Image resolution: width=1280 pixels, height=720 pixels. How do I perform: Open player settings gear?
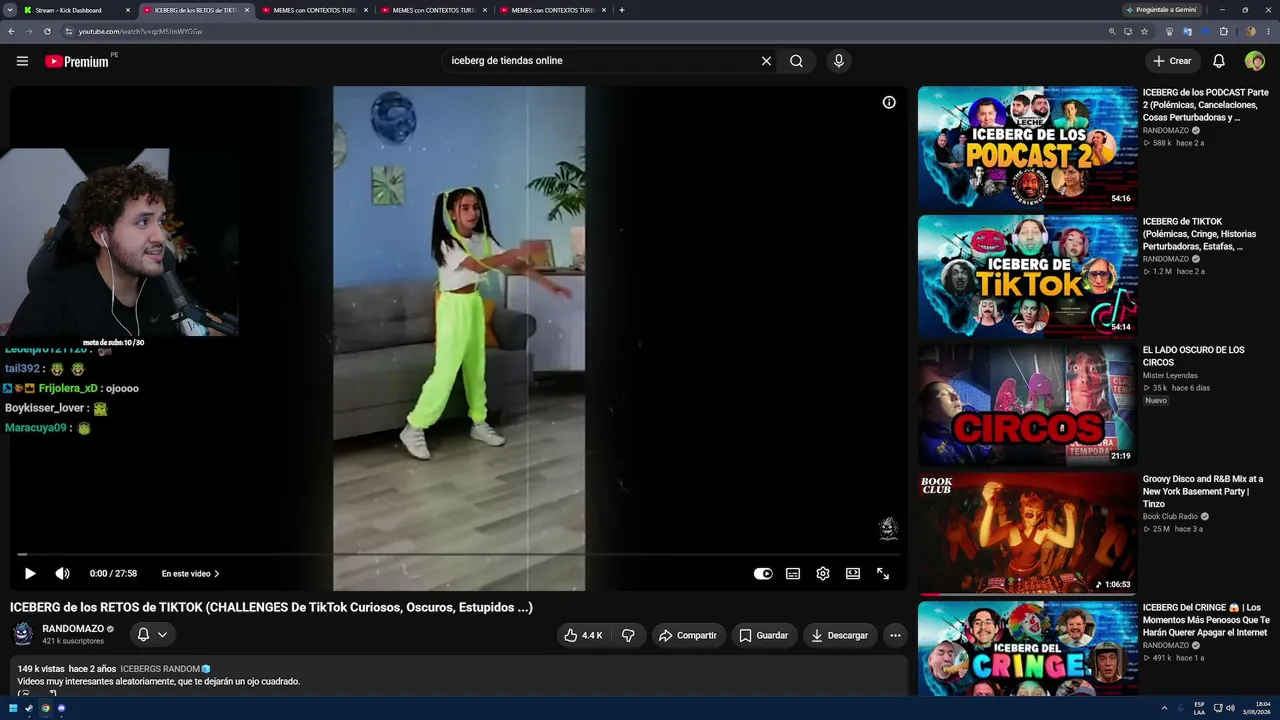point(823,574)
